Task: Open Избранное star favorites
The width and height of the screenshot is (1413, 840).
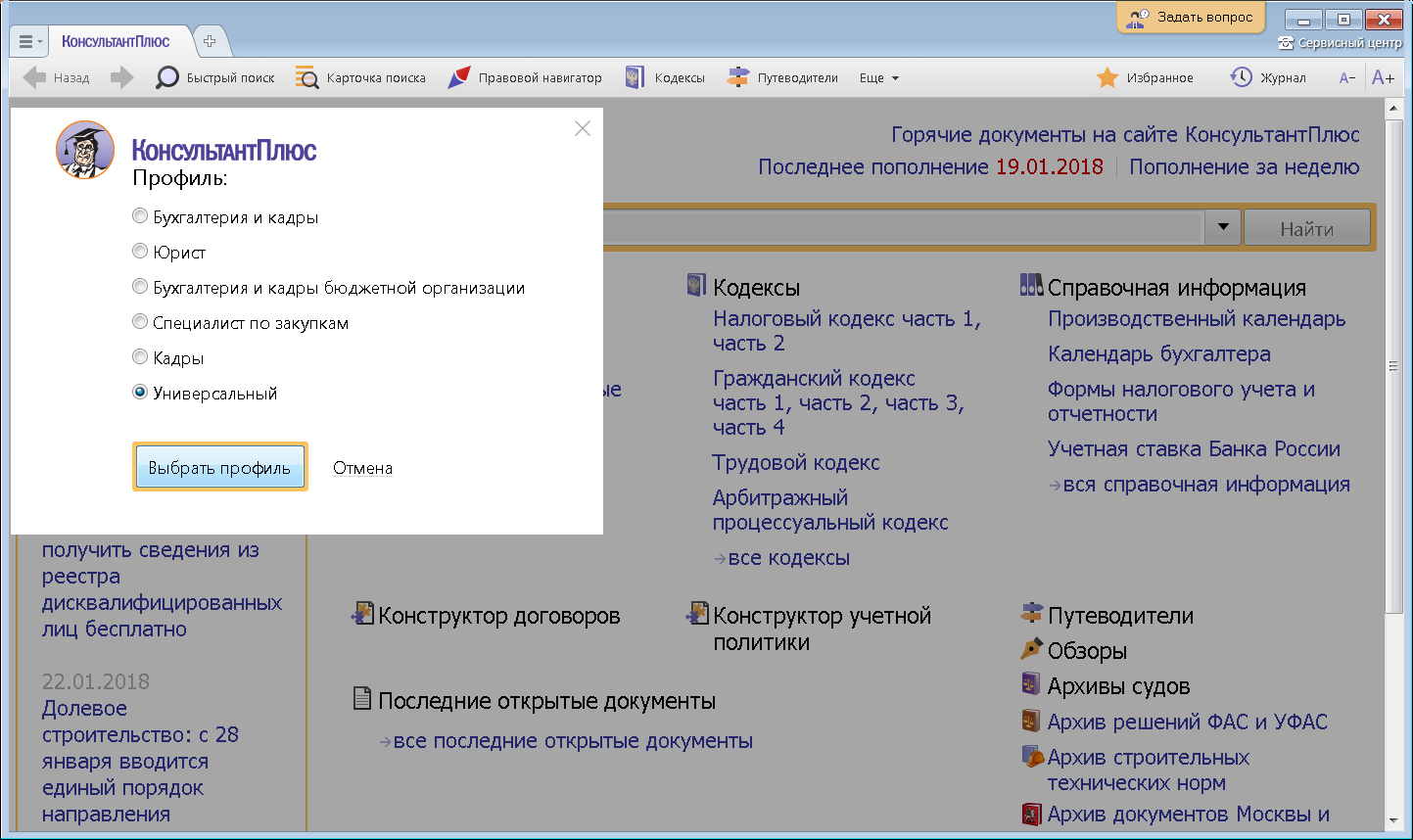Action: click(x=1145, y=77)
